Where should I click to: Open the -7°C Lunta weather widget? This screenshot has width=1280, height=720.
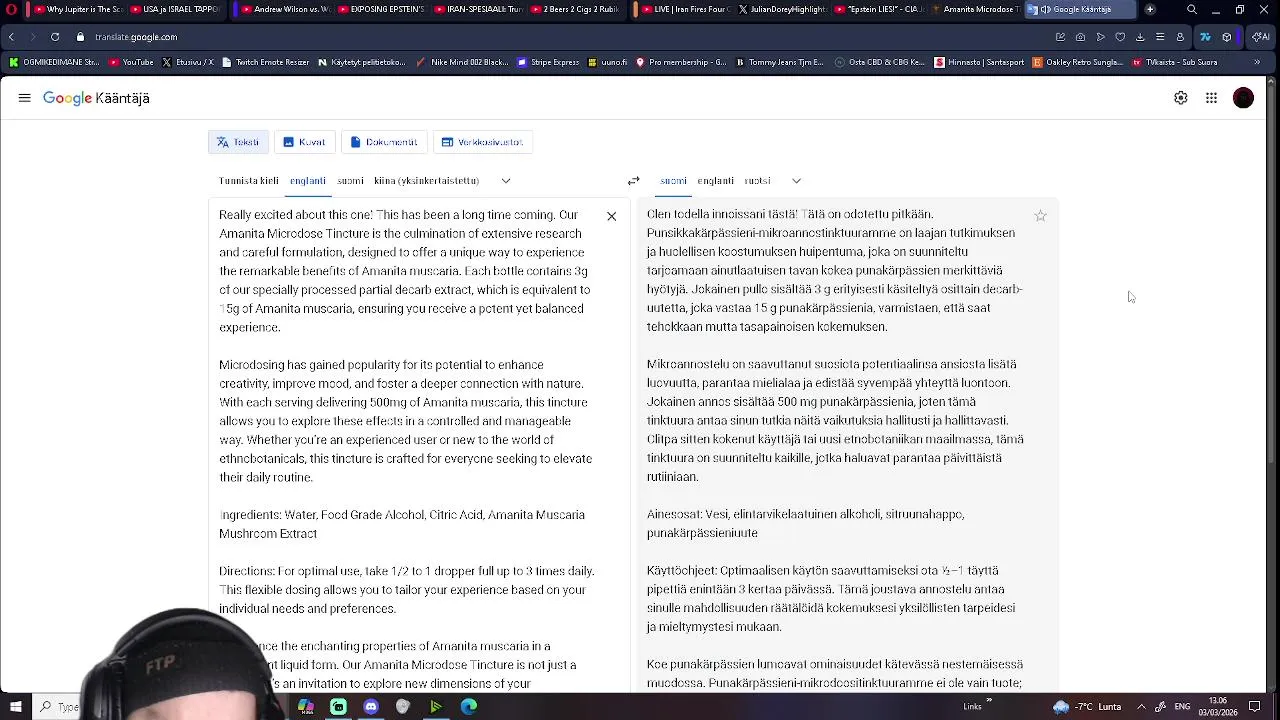(1087, 706)
